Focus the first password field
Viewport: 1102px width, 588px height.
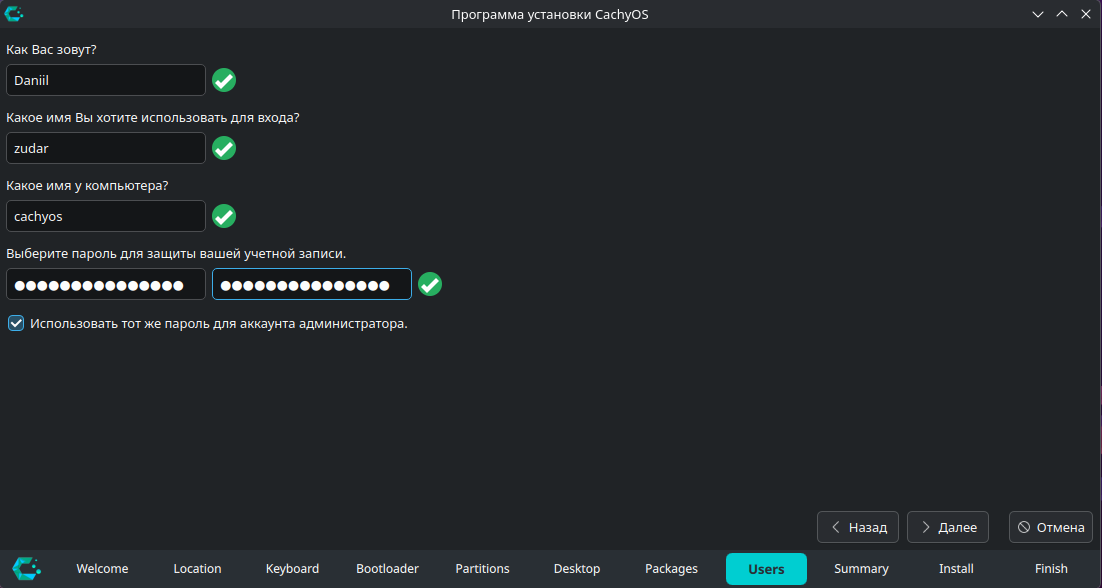click(x=105, y=285)
